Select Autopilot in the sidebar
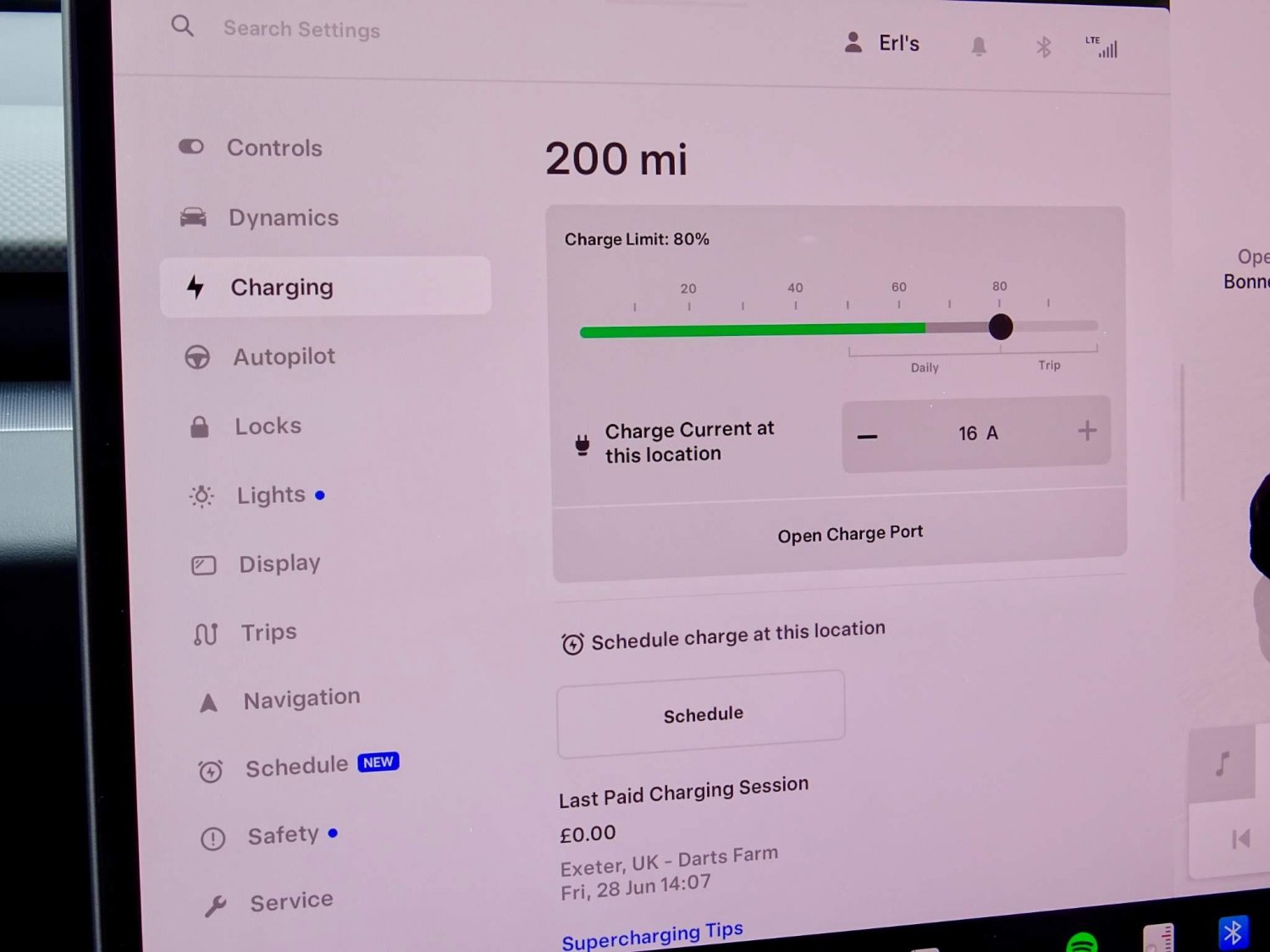This screenshot has height=952, width=1270. click(x=284, y=357)
